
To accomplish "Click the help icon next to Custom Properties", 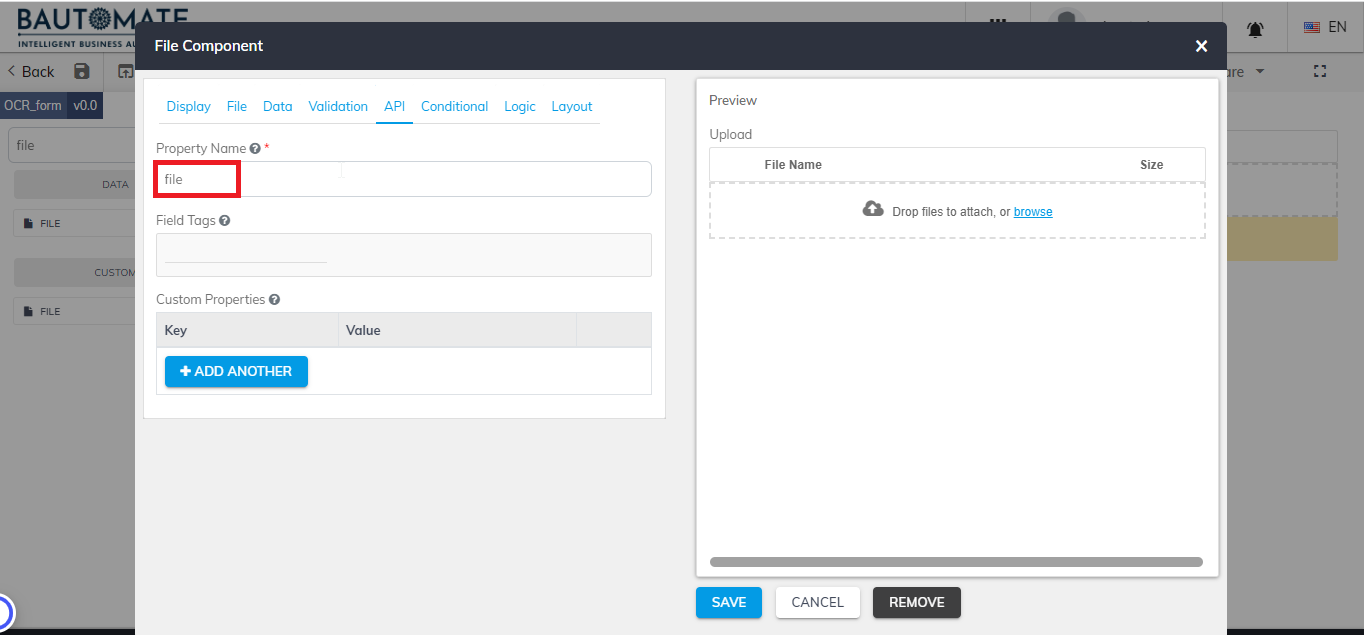I will coord(274,299).
